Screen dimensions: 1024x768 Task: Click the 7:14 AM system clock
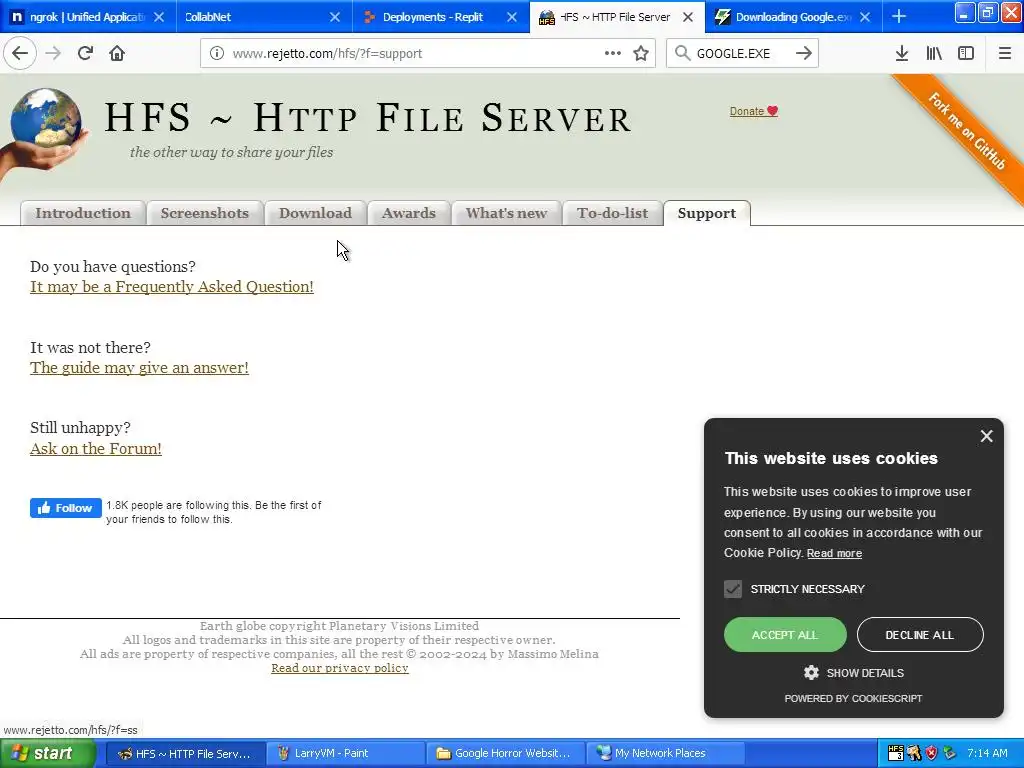[x=987, y=753]
